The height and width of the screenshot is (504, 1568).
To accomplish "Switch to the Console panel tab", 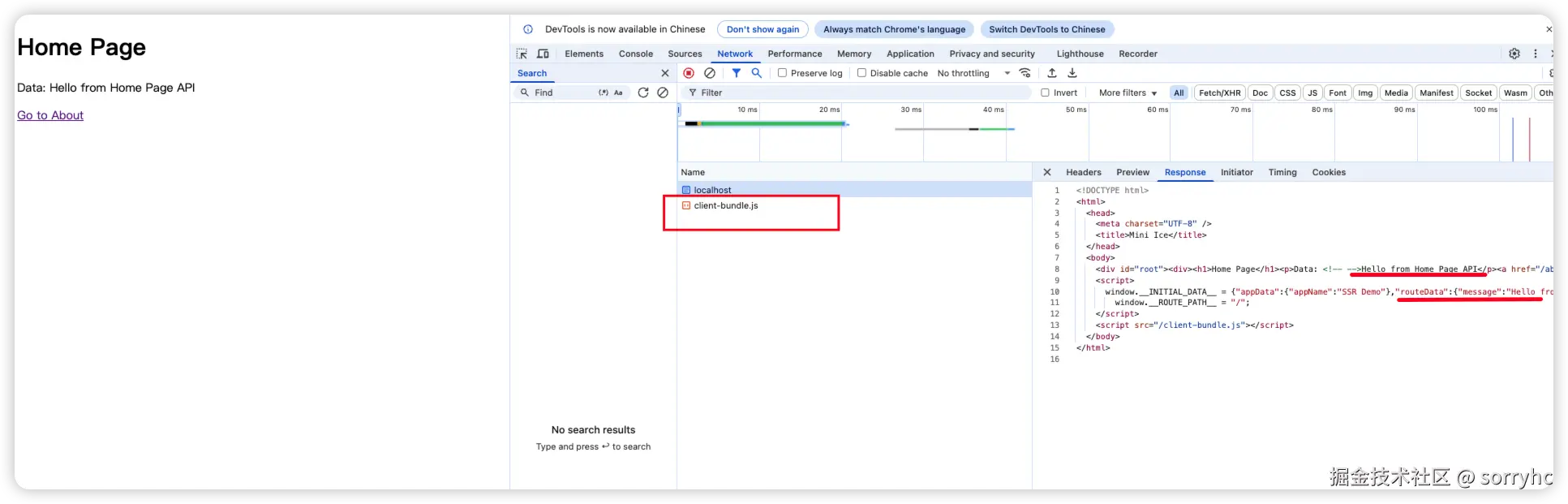I will click(x=636, y=54).
